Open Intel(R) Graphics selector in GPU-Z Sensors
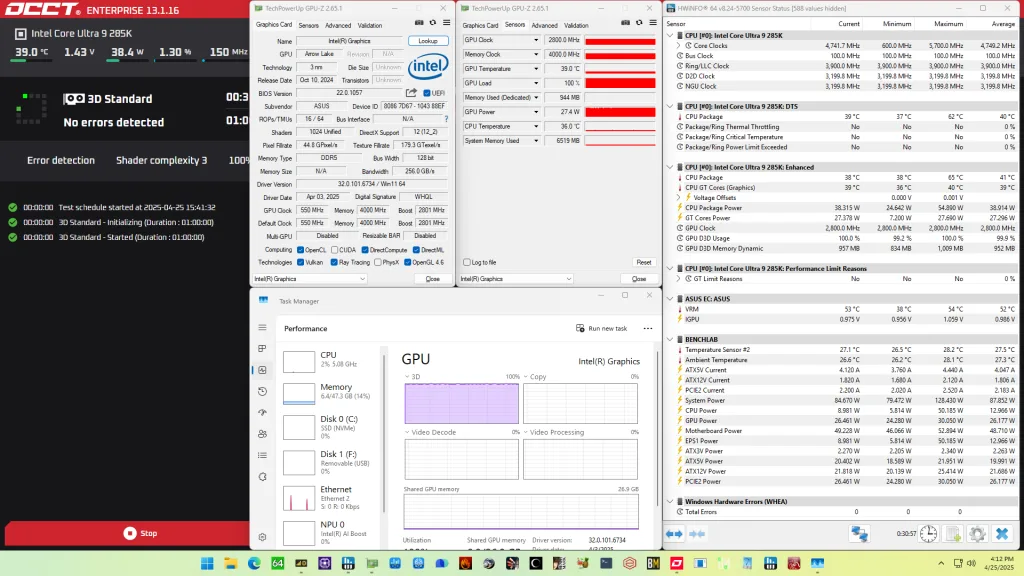 (x=516, y=279)
